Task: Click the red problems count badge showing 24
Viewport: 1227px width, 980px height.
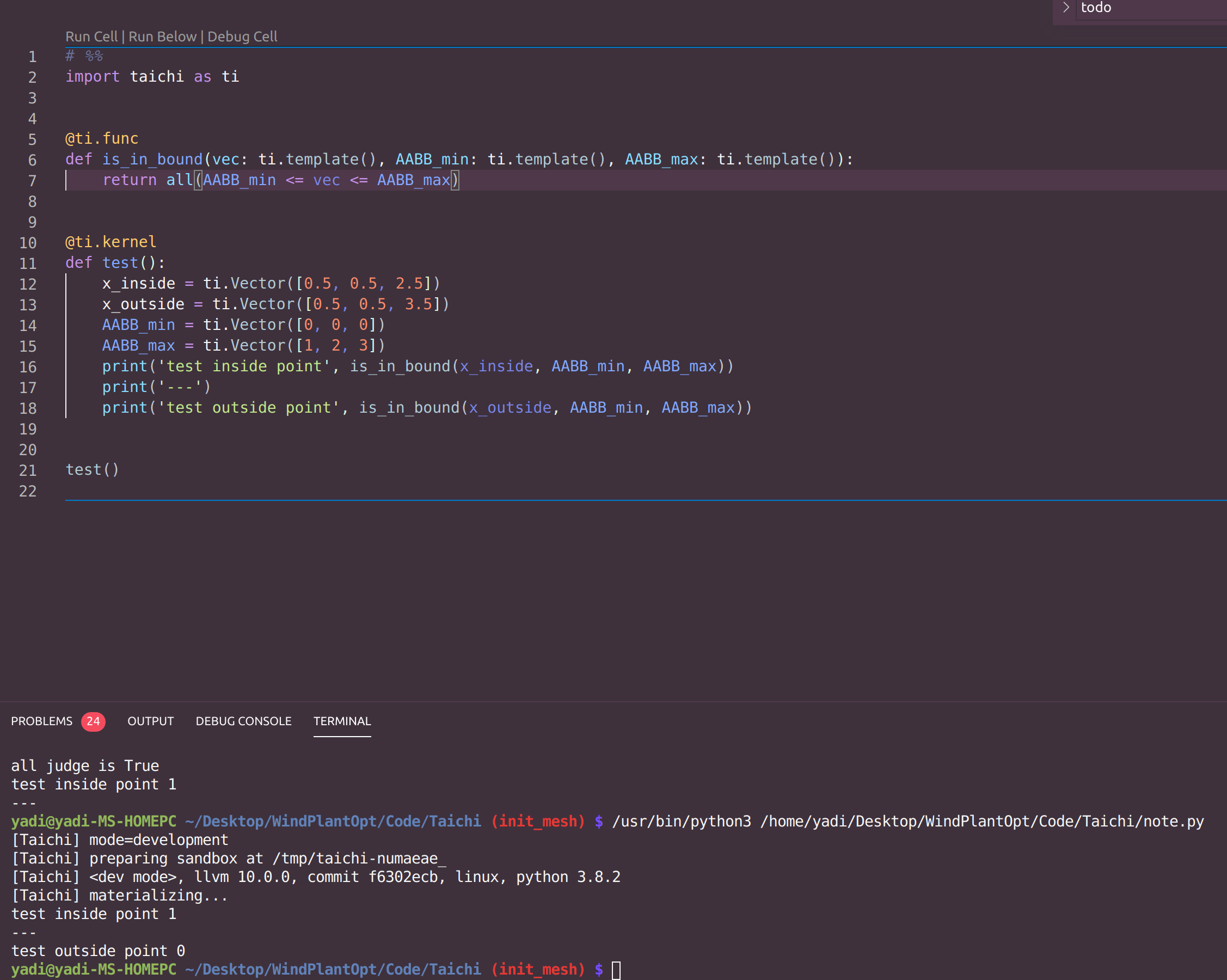Action: pyautogui.click(x=93, y=721)
